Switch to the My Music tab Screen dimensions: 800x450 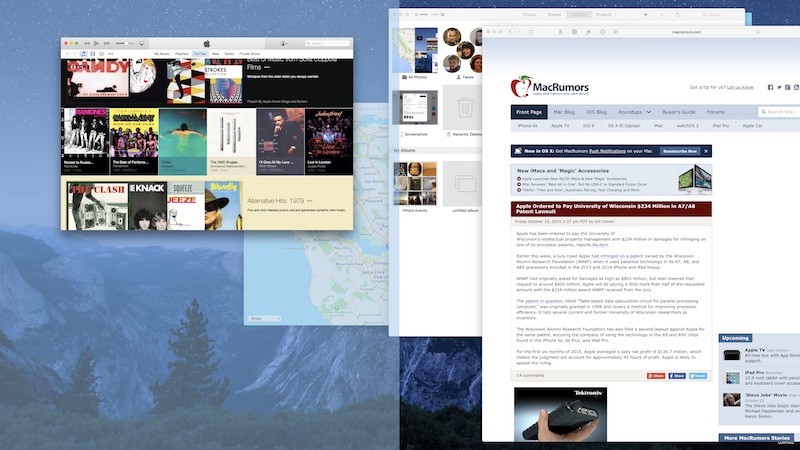click(162, 53)
